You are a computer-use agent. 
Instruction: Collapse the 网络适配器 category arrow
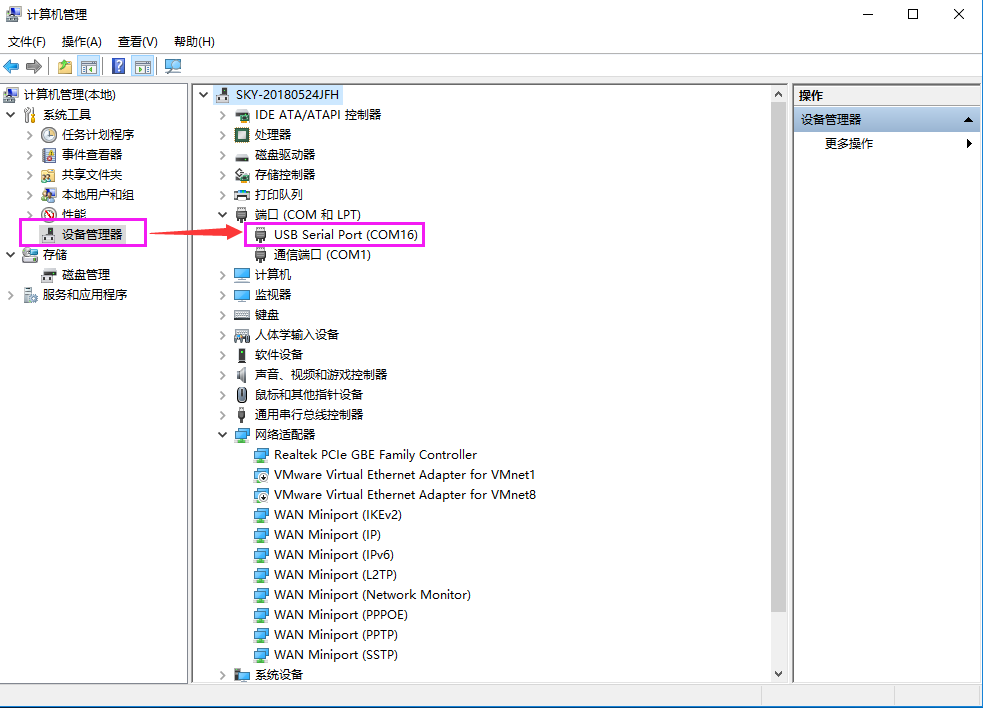(x=222, y=435)
